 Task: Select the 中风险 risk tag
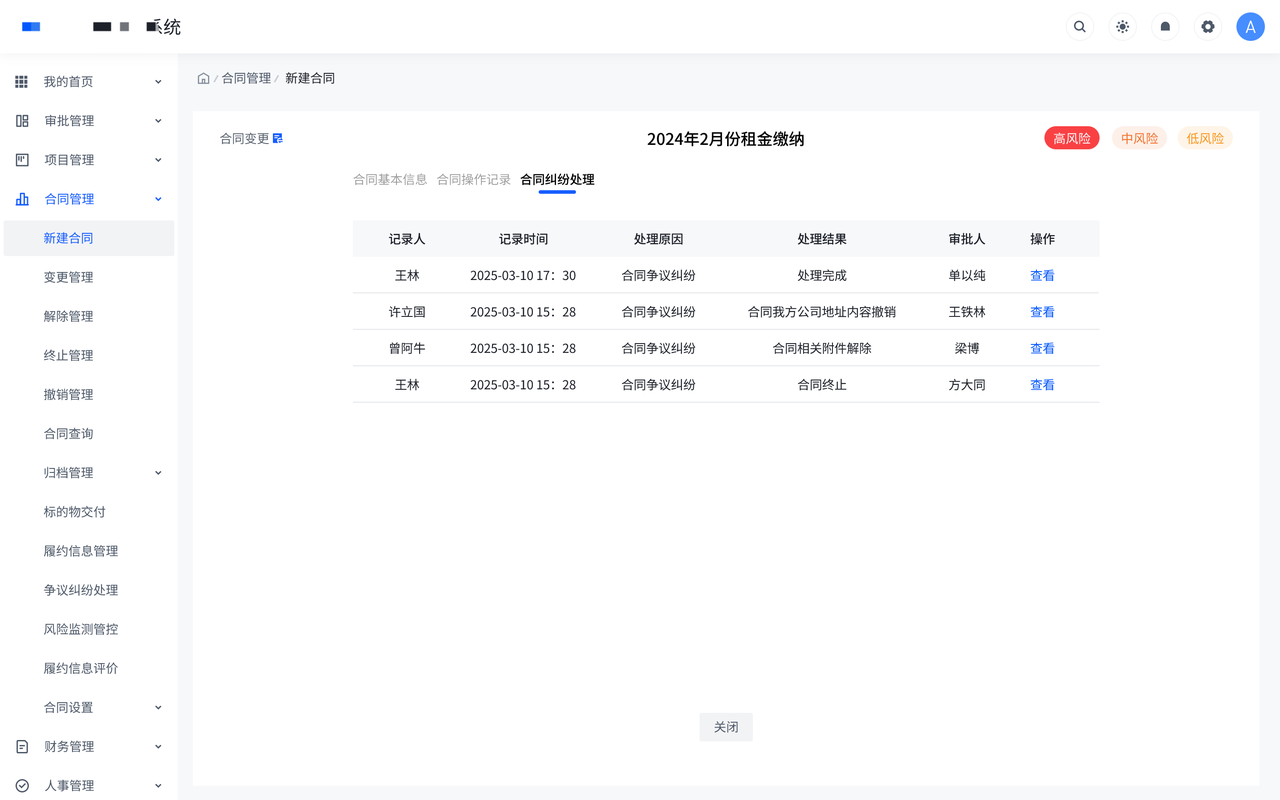pos(1139,138)
